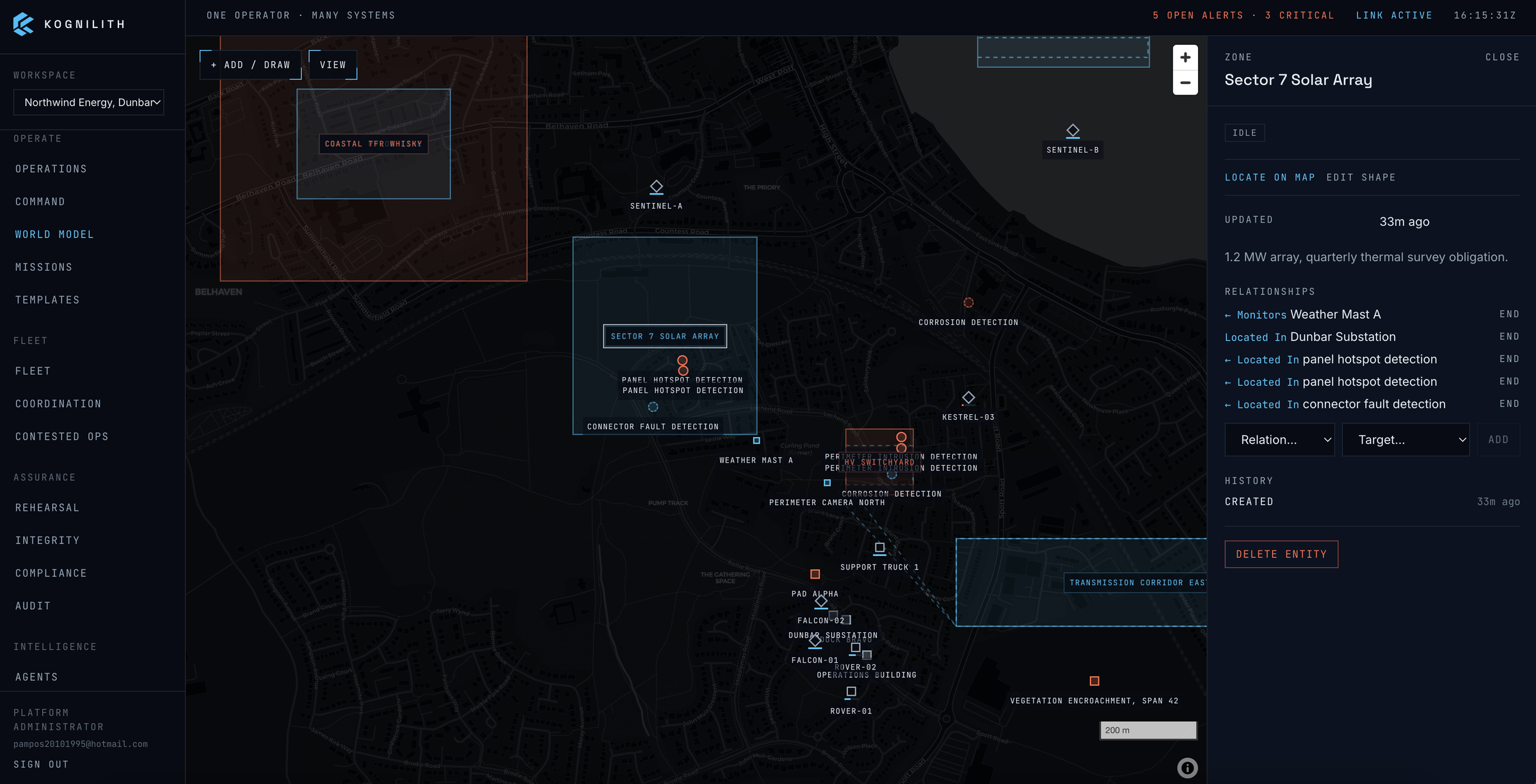The width and height of the screenshot is (1536, 784).
Task: Zoom in the map with plus button
Action: tap(1185, 58)
